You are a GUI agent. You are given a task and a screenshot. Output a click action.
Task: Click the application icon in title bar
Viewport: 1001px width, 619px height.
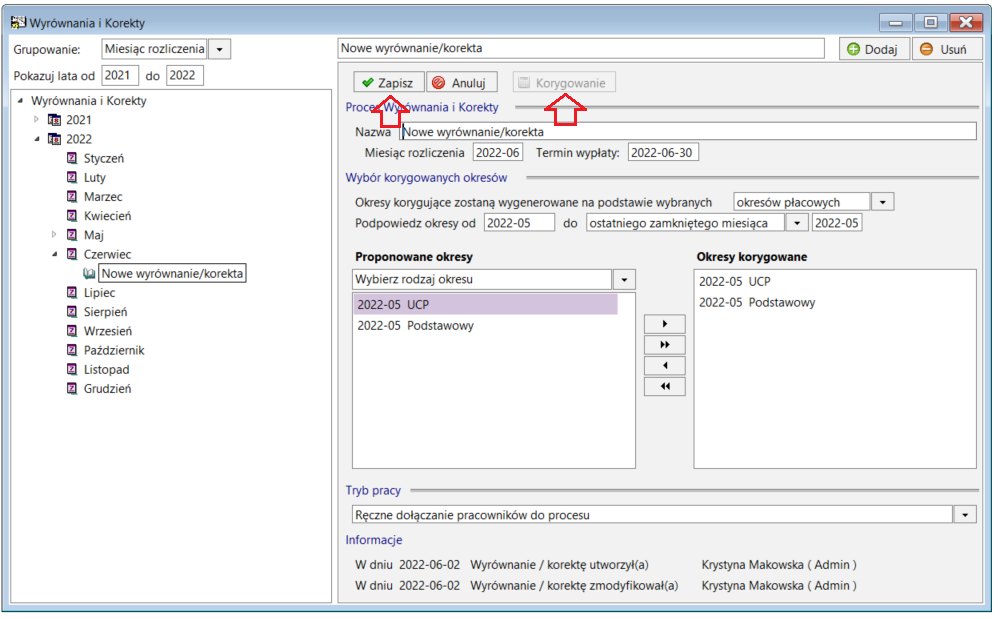click(18, 22)
